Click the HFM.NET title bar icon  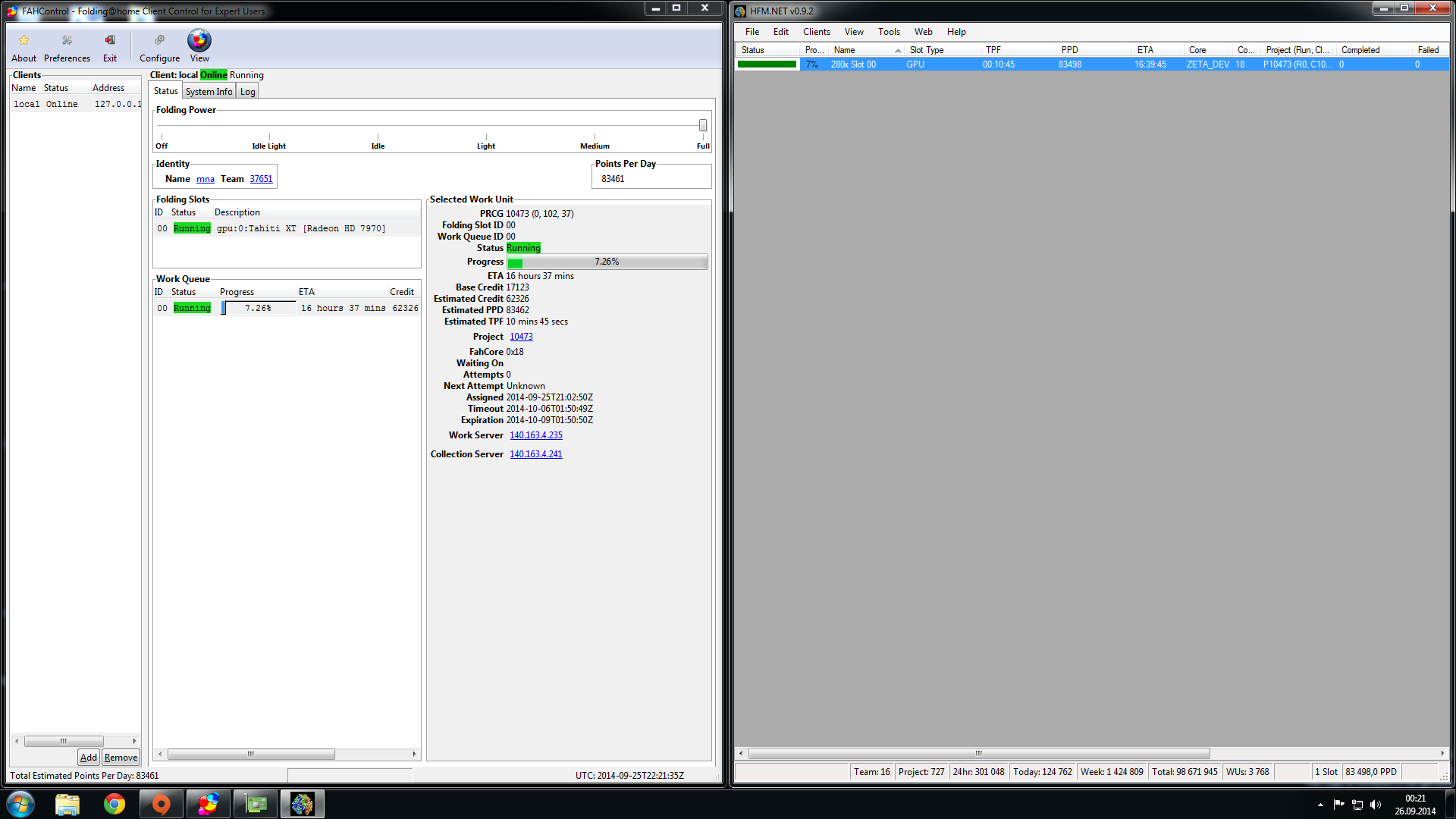[x=740, y=11]
